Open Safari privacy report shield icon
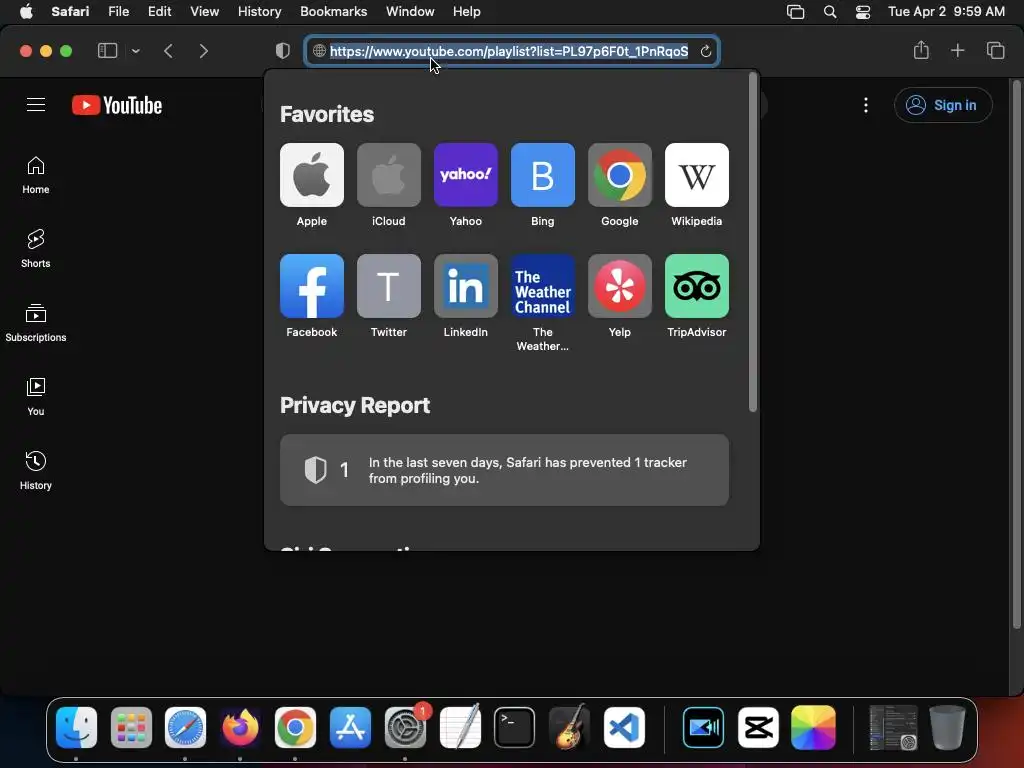Image resolution: width=1024 pixels, height=768 pixels. click(x=283, y=51)
